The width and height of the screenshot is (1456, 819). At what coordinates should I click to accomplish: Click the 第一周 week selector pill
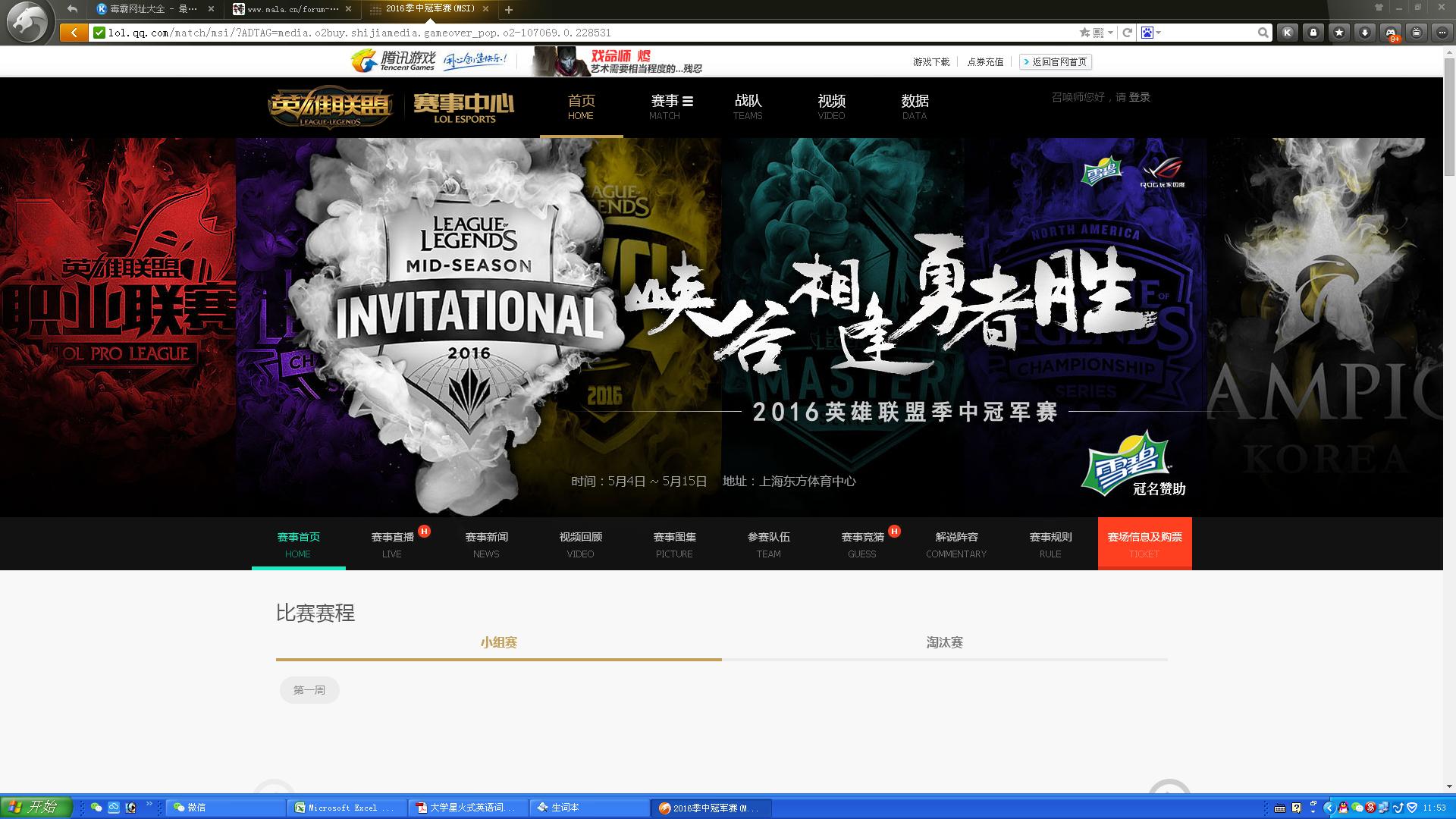tap(309, 690)
